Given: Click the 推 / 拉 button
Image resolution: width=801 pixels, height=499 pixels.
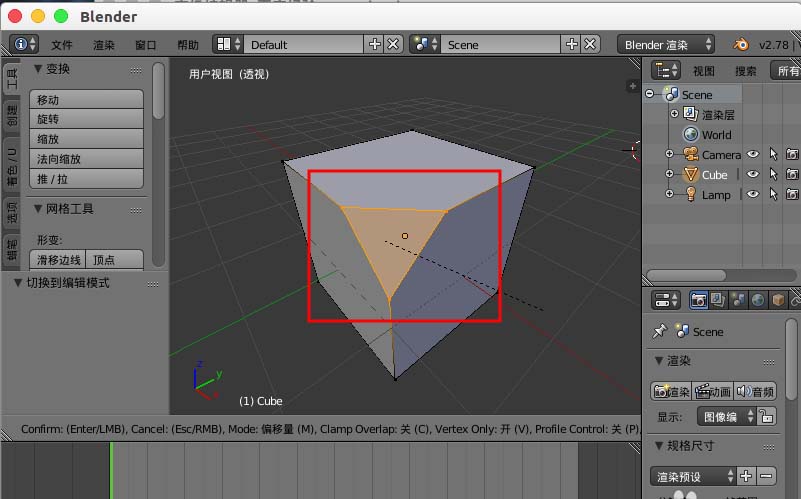Looking at the screenshot, I should point(86,179).
